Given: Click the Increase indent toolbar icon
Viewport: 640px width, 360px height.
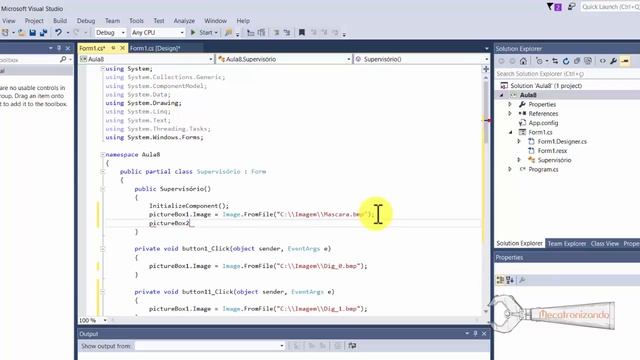Looking at the screenshot, I should 261,33.
